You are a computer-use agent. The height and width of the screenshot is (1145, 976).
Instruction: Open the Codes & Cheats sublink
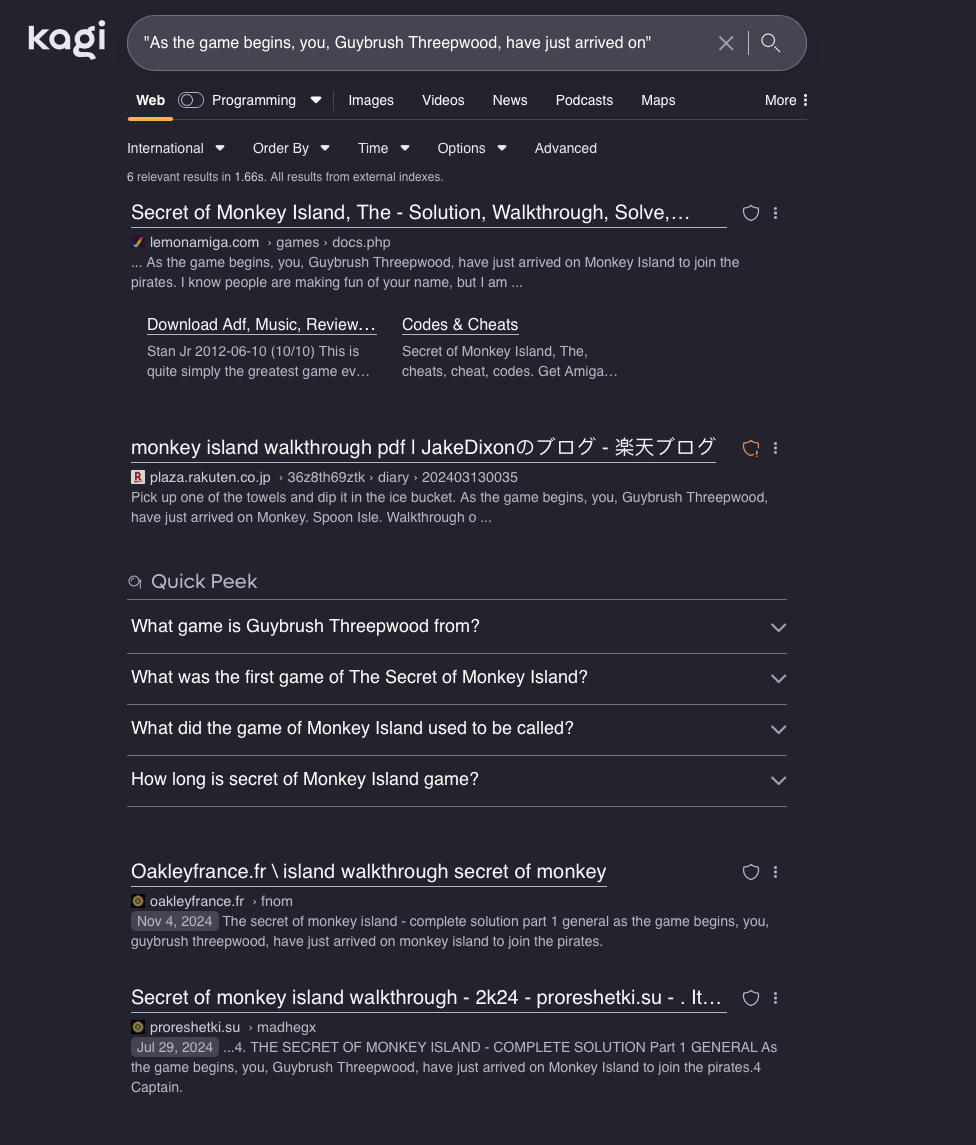point(460,325)
